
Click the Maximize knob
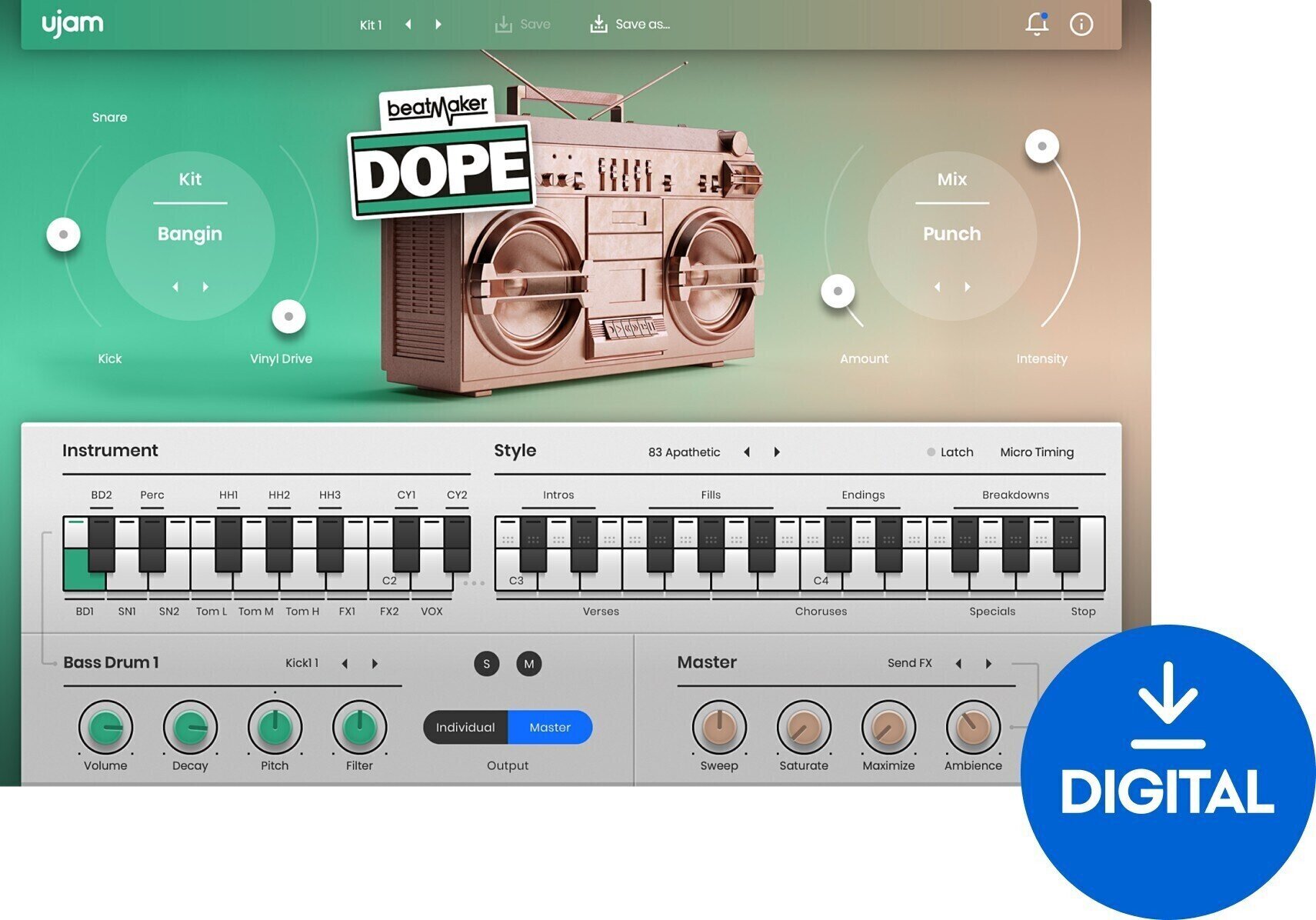(x=888, y=728)
